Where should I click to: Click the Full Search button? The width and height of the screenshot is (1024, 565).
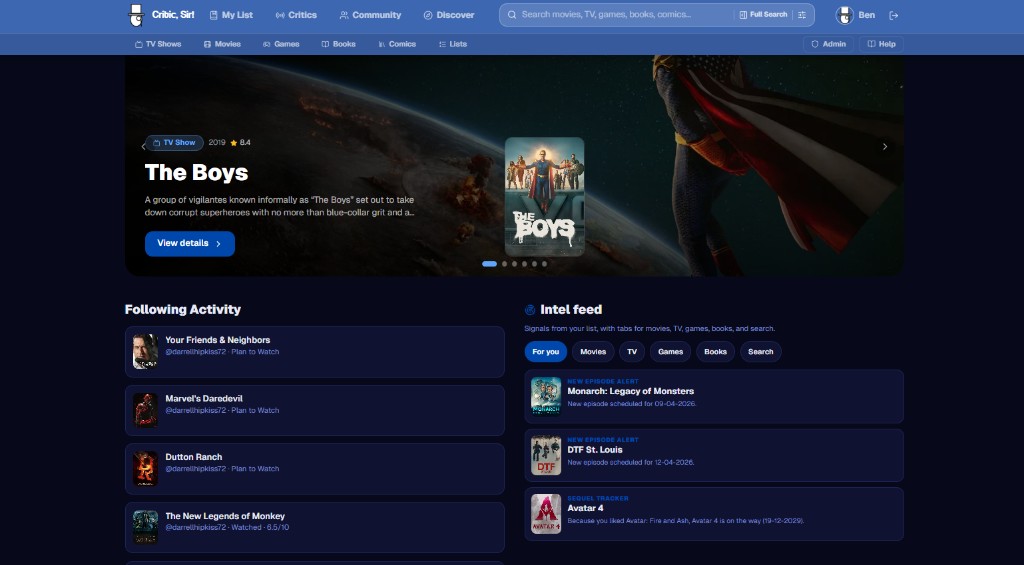pos(763,15)
